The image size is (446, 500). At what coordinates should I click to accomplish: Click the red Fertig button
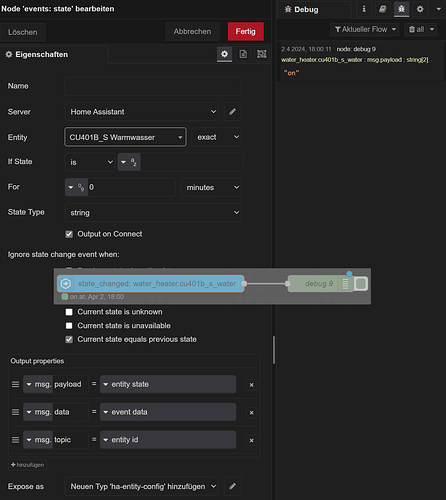point(246,31)
